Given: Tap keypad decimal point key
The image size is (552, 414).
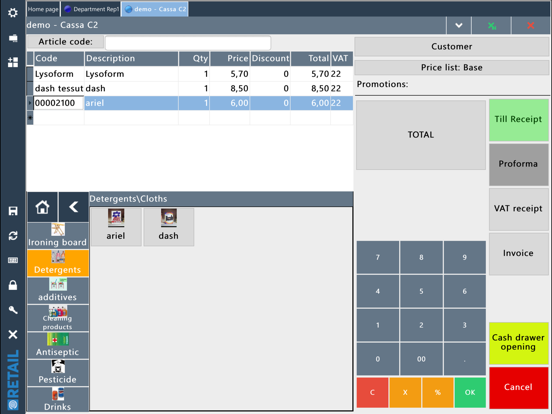Looking at the screenshot, I should tap(465, 359).
